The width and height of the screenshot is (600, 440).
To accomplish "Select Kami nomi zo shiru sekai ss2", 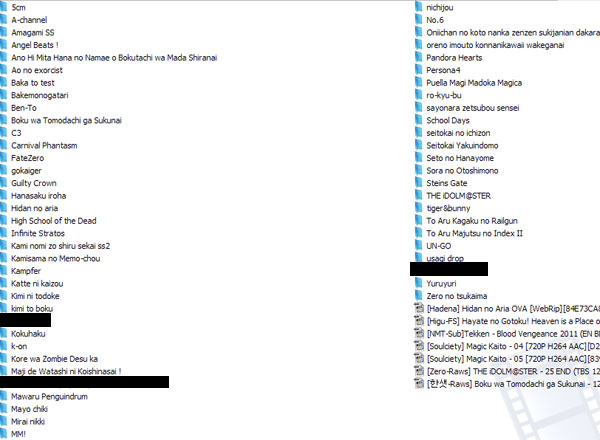I will [x=60, y=246].
